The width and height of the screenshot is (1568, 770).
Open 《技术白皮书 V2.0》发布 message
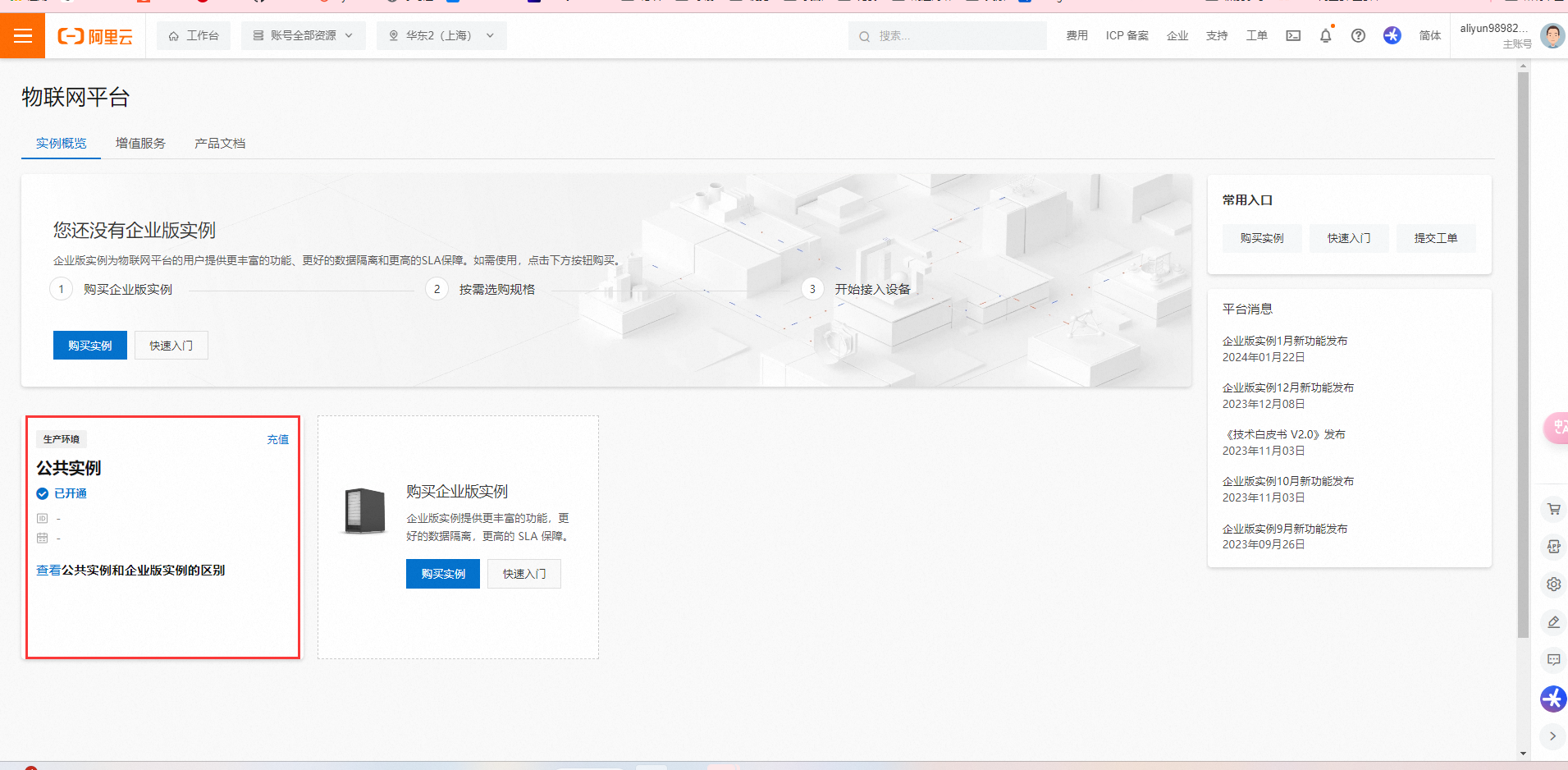pos(1284,434)
